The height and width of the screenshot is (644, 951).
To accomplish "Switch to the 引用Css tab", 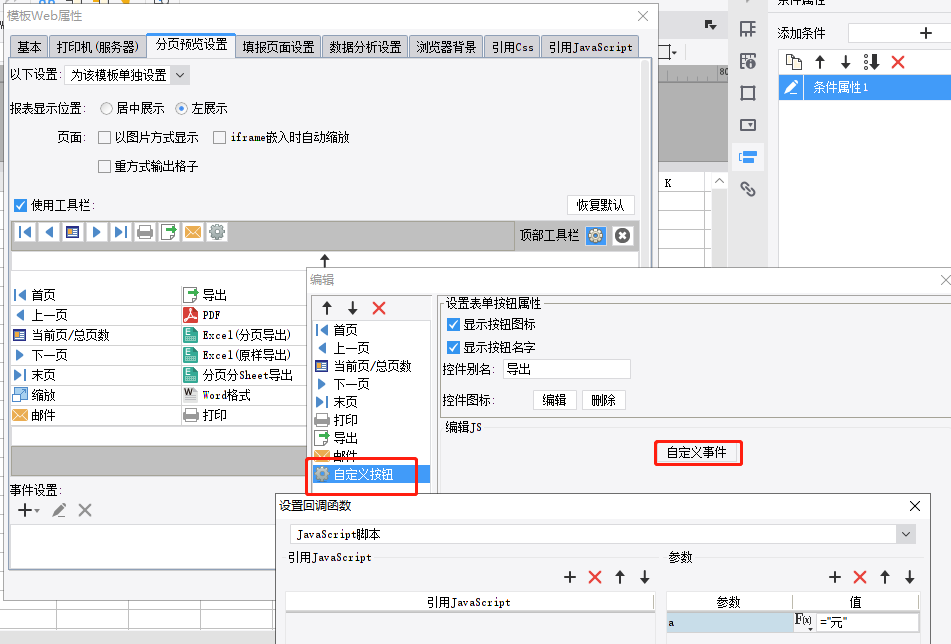I will [512, 47].
